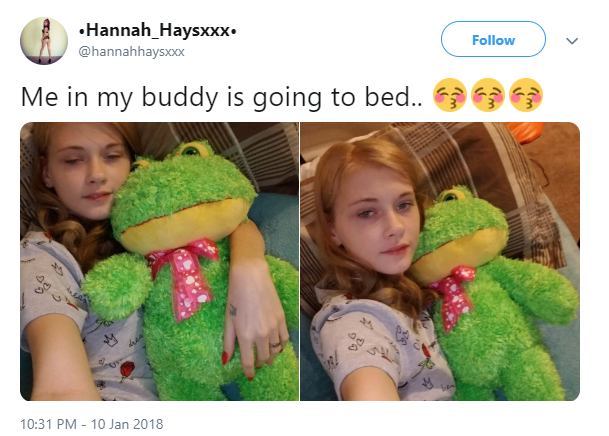Enlarge the right tweet photo

[x=440, y=261]
